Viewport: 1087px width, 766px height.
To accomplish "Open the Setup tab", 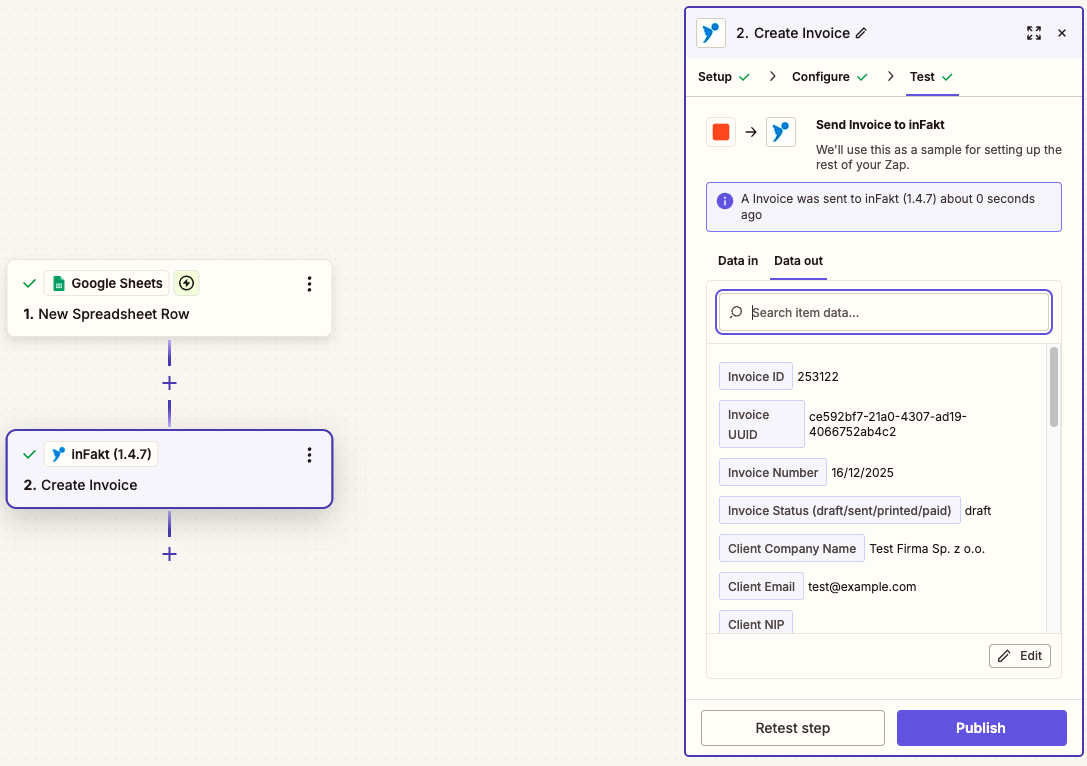I will [x=724, y=77].
